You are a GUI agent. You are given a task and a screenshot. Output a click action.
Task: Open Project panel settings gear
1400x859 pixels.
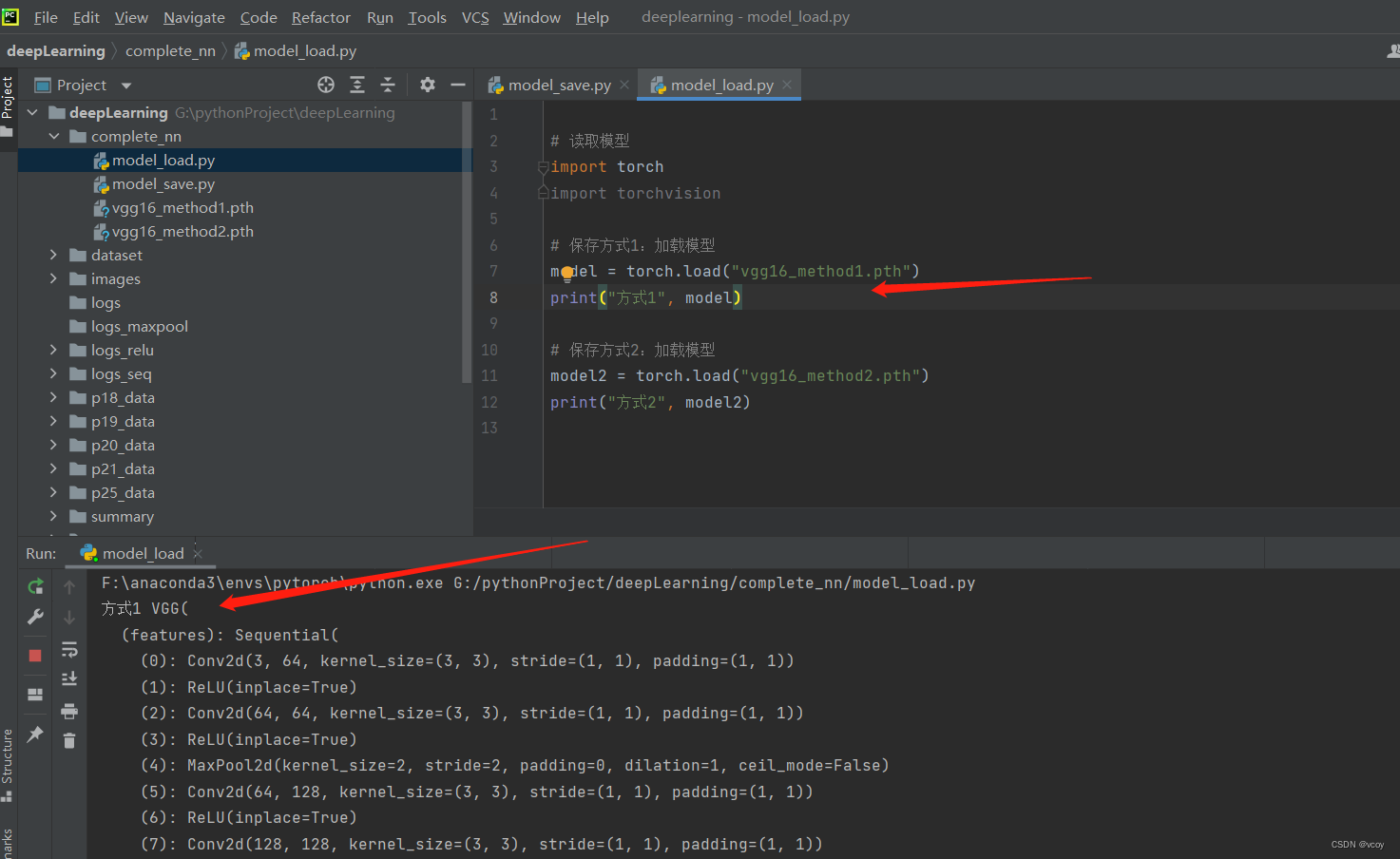tap(428, 85)
